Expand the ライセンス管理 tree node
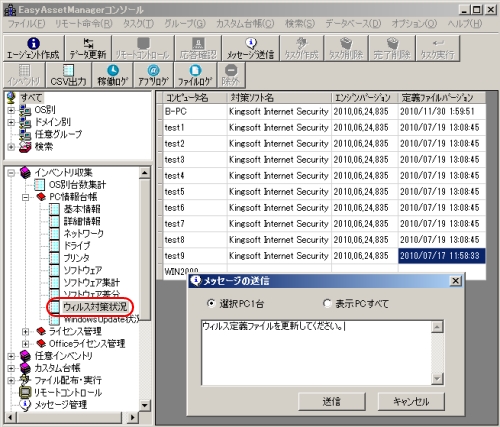The height and width of the screenshot is (427, 500). 25,331
